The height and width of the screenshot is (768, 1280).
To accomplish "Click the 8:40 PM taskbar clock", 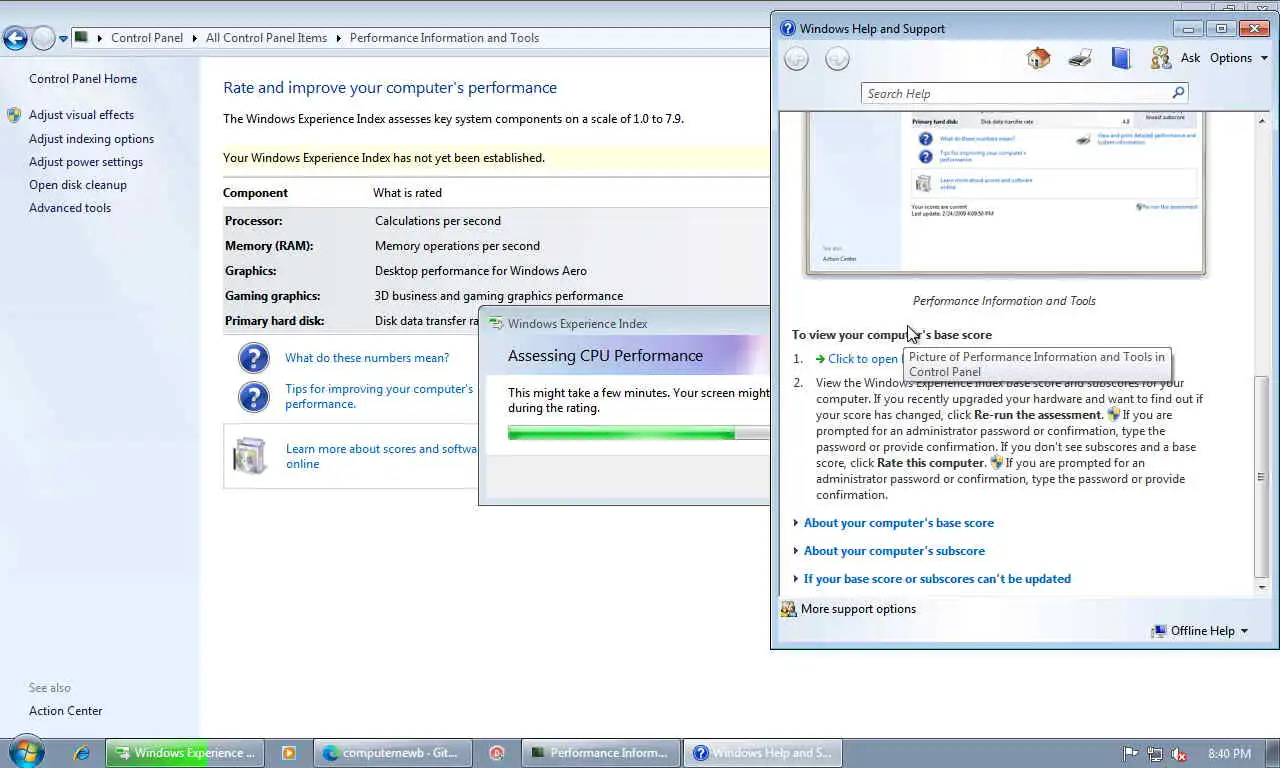I will [1229, 754].
